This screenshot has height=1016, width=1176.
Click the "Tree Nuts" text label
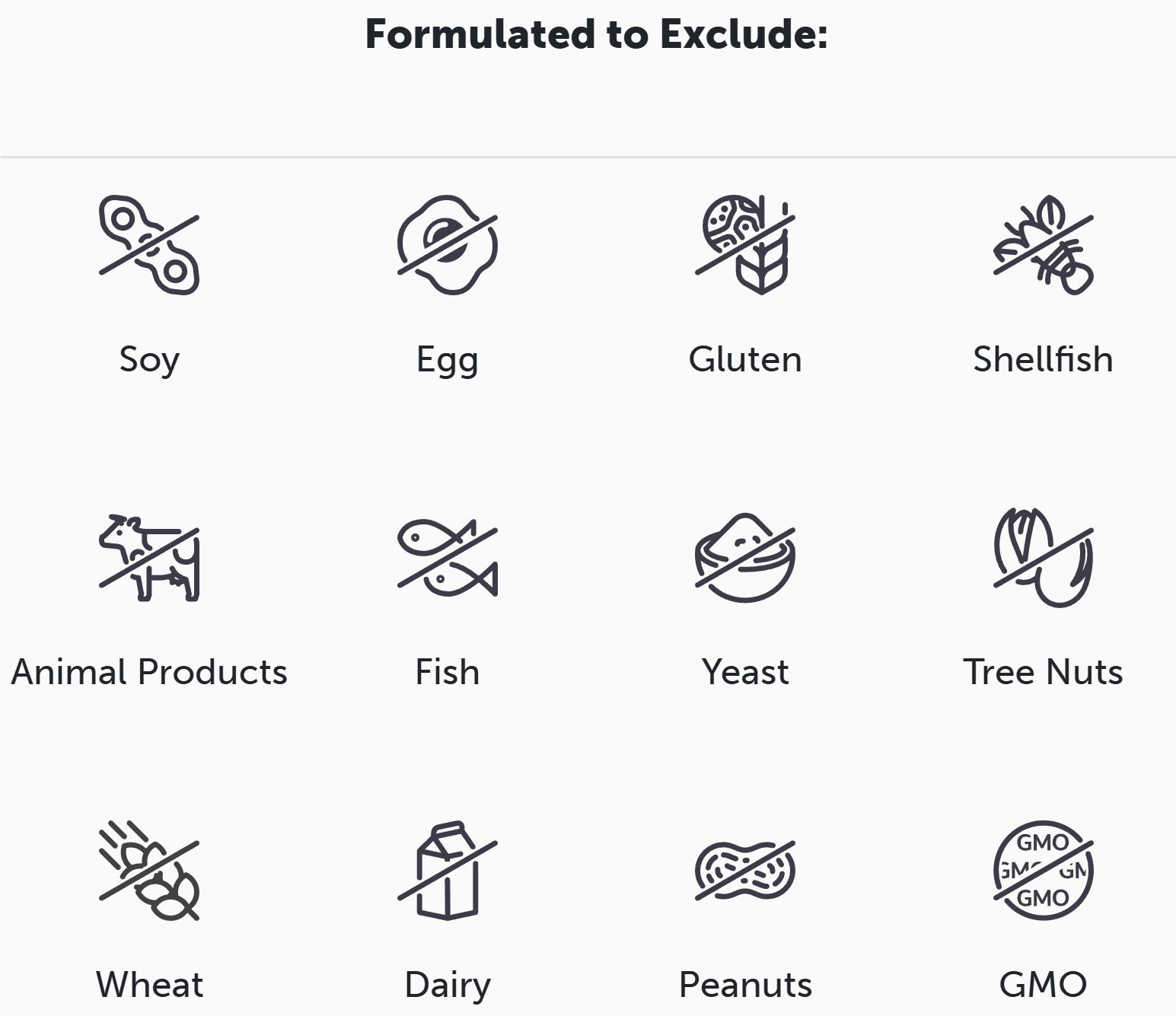pos(1044,672)
